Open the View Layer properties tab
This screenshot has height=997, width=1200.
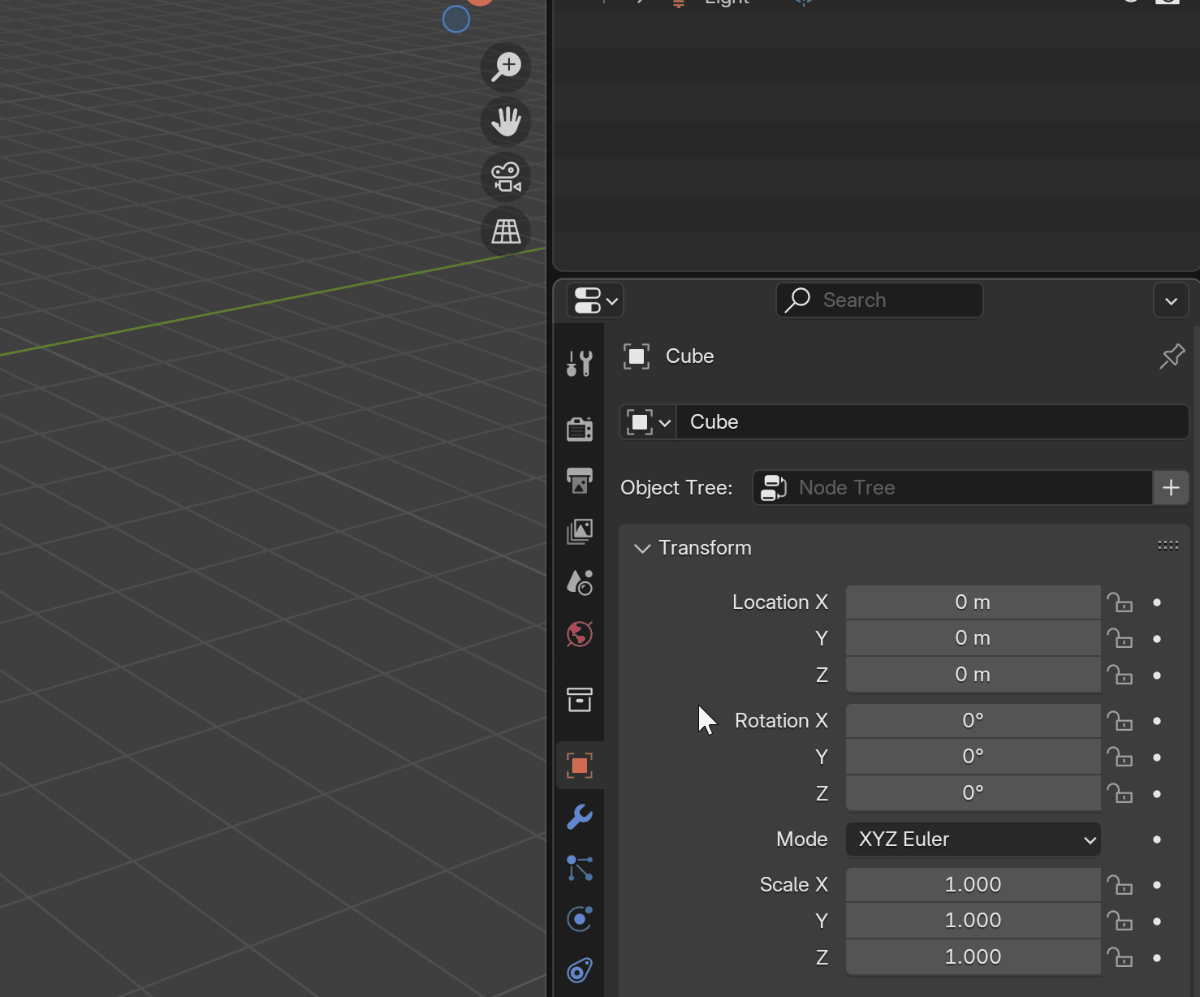point(579,531)
